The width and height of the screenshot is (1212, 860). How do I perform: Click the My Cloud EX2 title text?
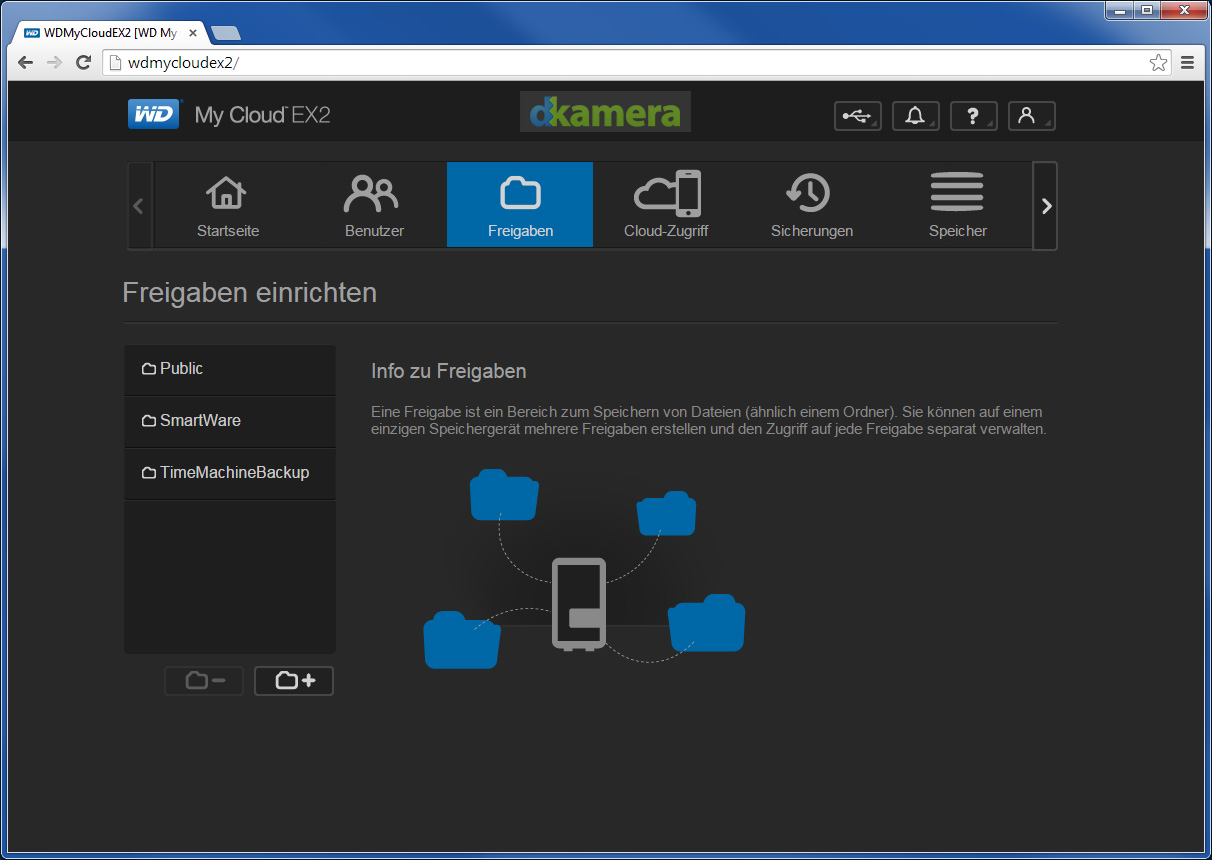click(262, 115)
